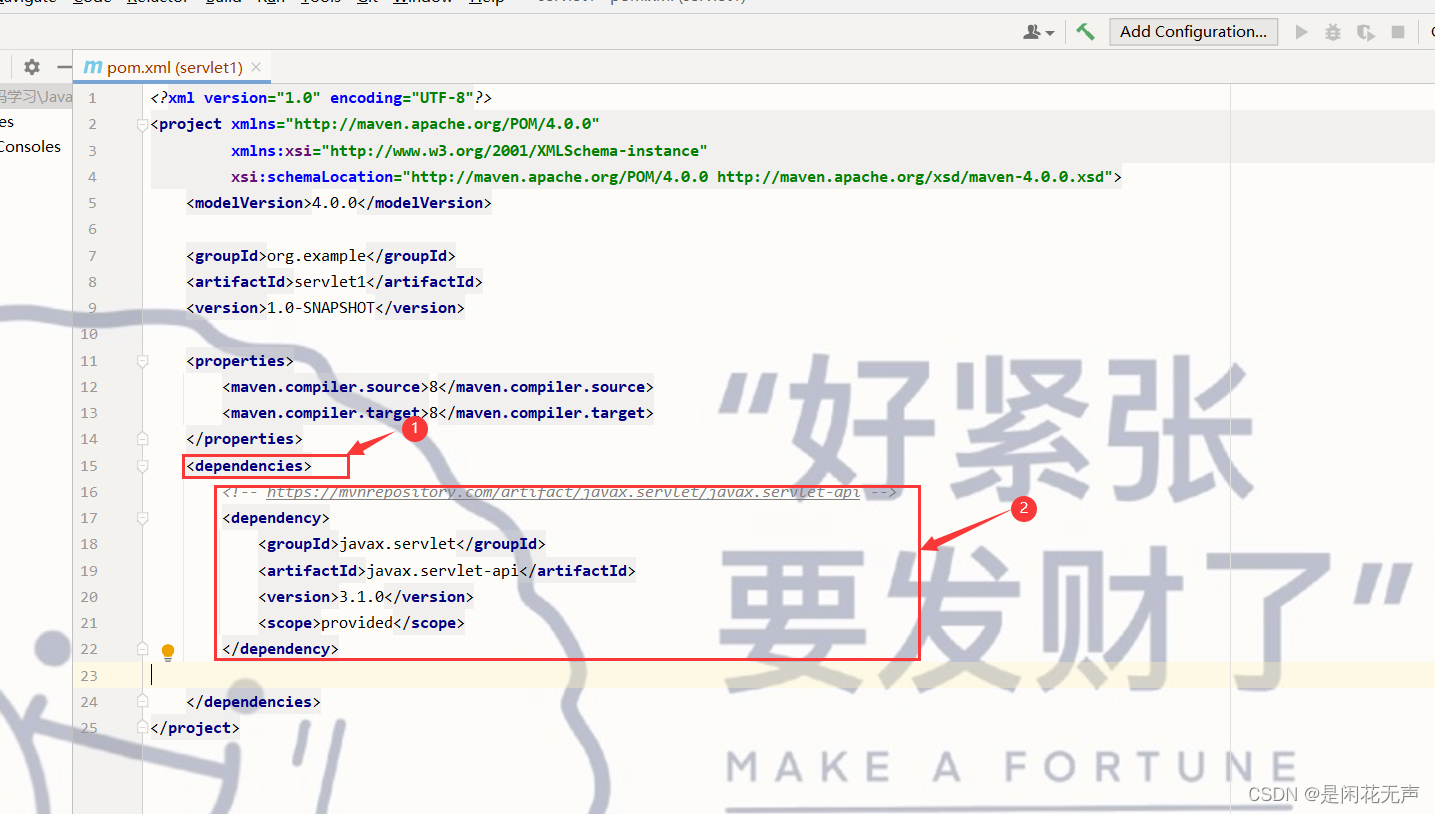Click the Build hammer icon
The height and width of the screenshot is (814, 1435).
pyautogui.click(x=1086, y=32)
